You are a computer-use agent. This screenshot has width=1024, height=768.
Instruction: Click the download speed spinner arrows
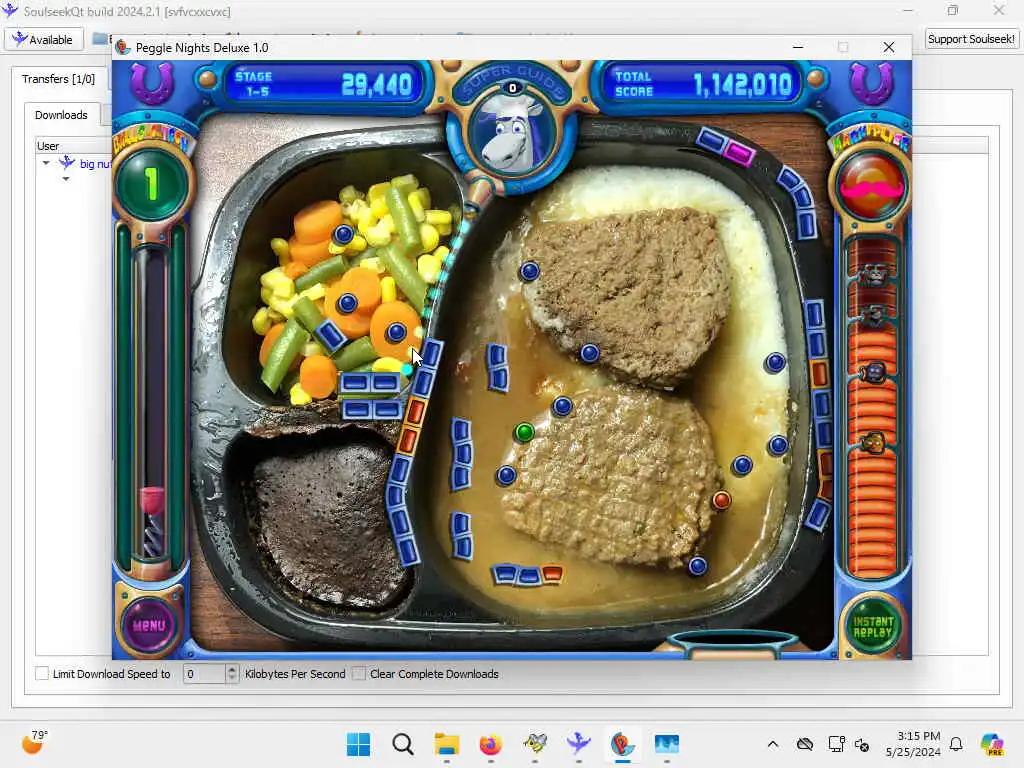[x=232, y=673]
